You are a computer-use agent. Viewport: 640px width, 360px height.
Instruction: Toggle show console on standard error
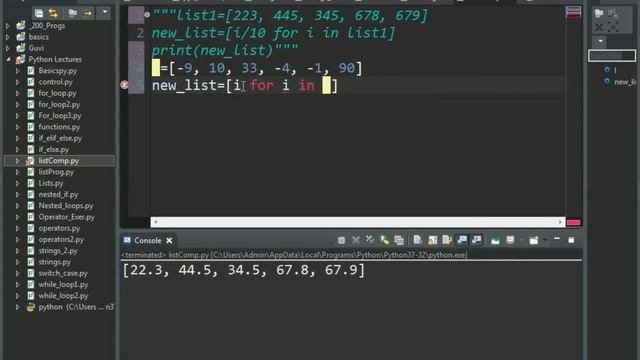(476, 240)
